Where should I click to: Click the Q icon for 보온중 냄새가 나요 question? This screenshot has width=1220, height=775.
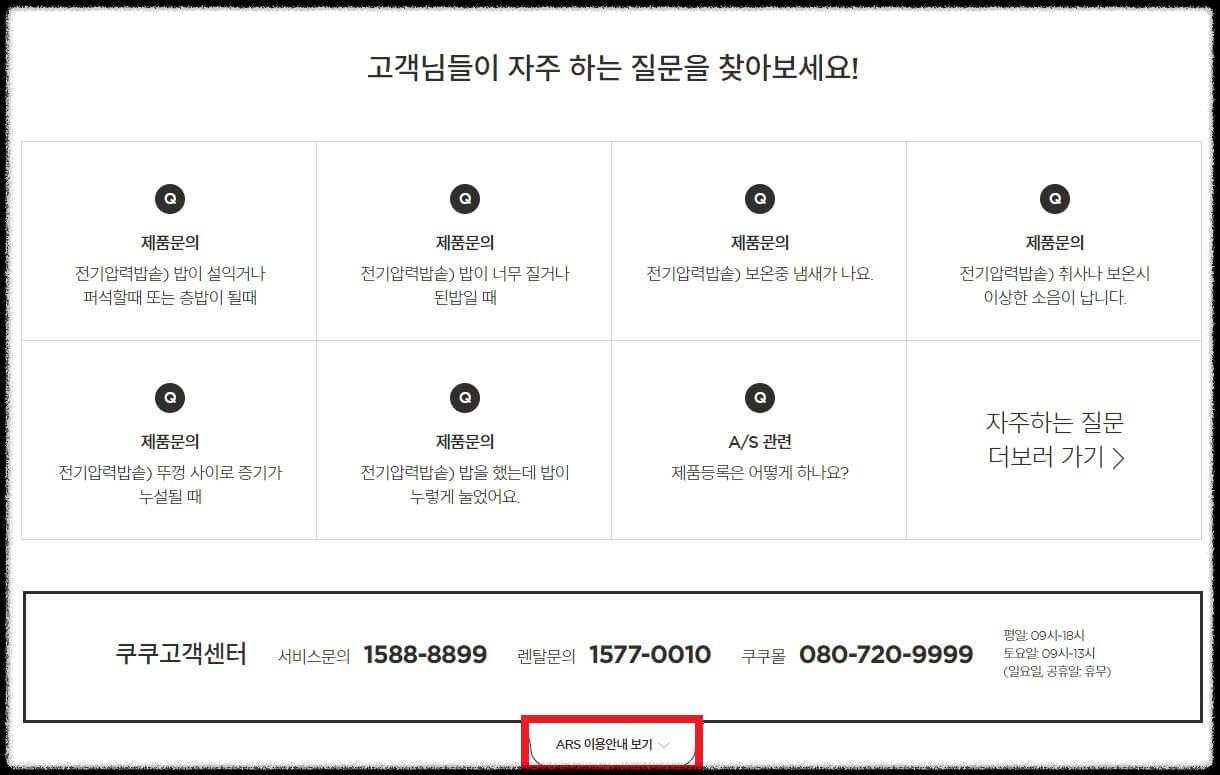click(760, 198)
